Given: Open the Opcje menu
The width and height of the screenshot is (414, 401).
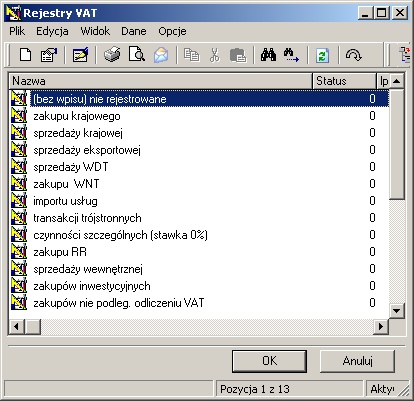Looking at the screenshot, I should coord(172,31).
